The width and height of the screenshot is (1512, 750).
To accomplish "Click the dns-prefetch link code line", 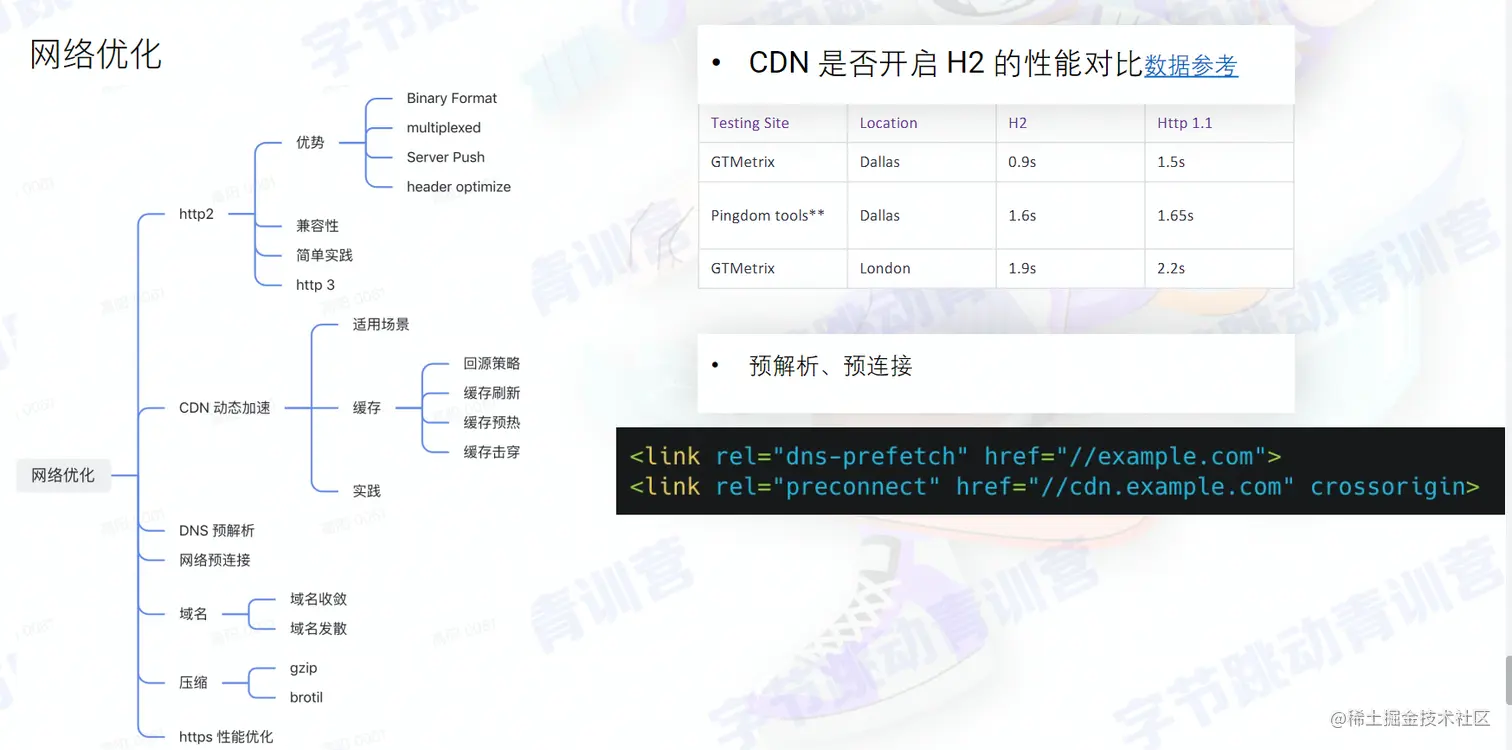I will [x=955, y=456].
